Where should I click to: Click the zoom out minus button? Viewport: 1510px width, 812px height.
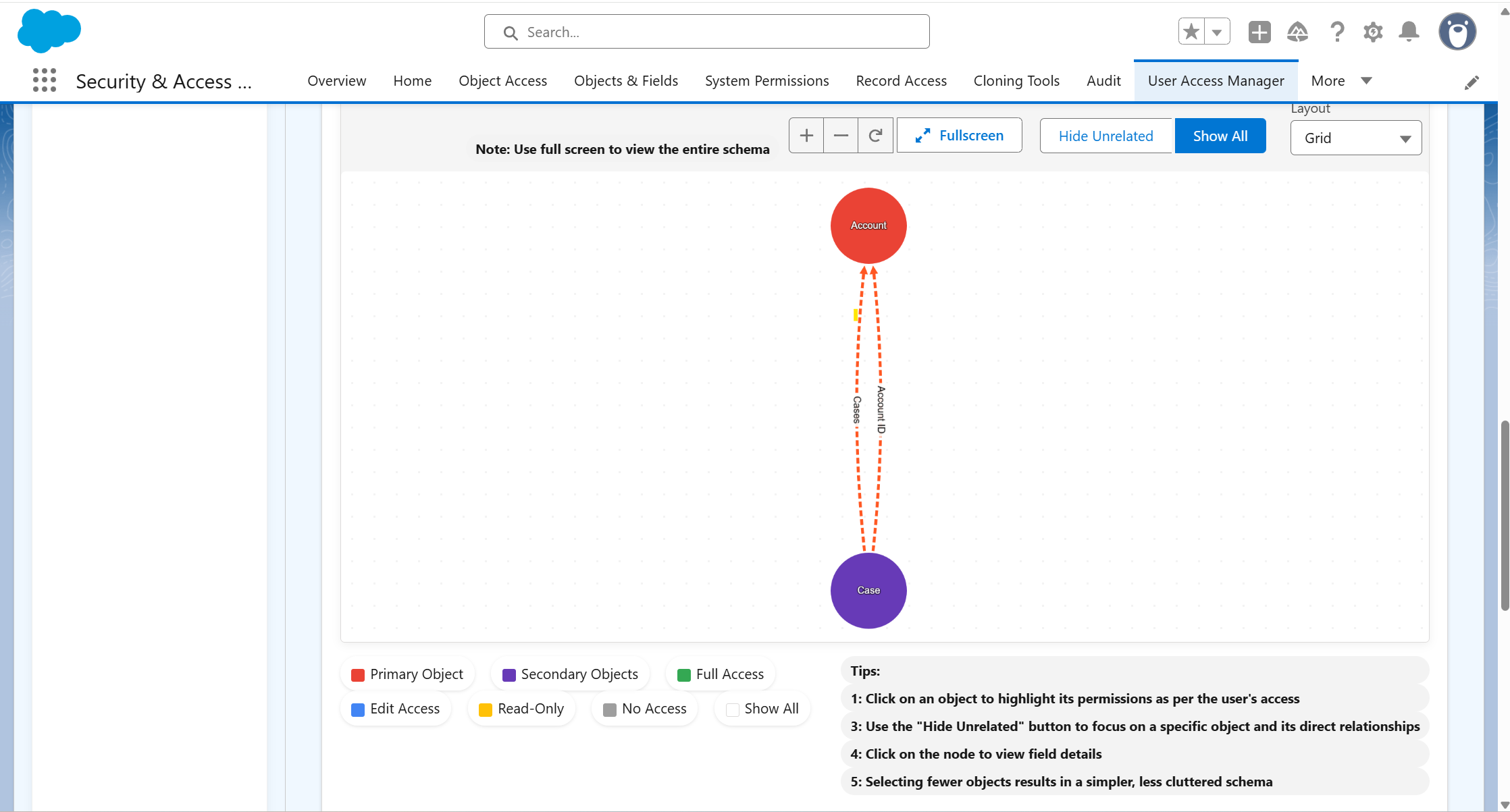[841, 136]
